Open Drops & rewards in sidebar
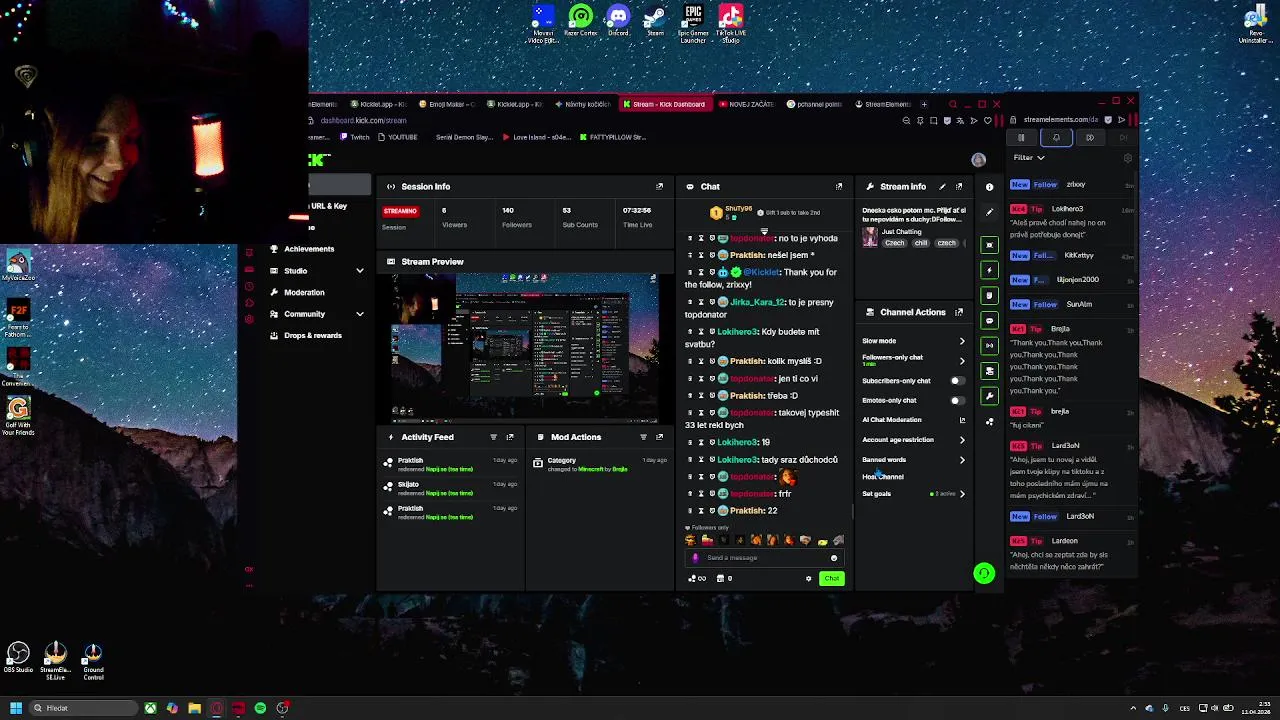Image resolution: width=1280 pixels, height=720 pixels. coord(313,336)
